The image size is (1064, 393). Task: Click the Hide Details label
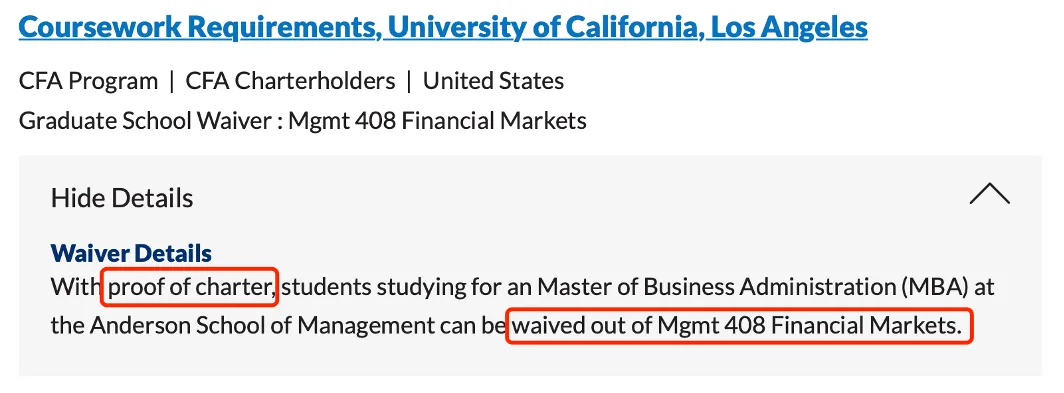click(x=122, y=198)
